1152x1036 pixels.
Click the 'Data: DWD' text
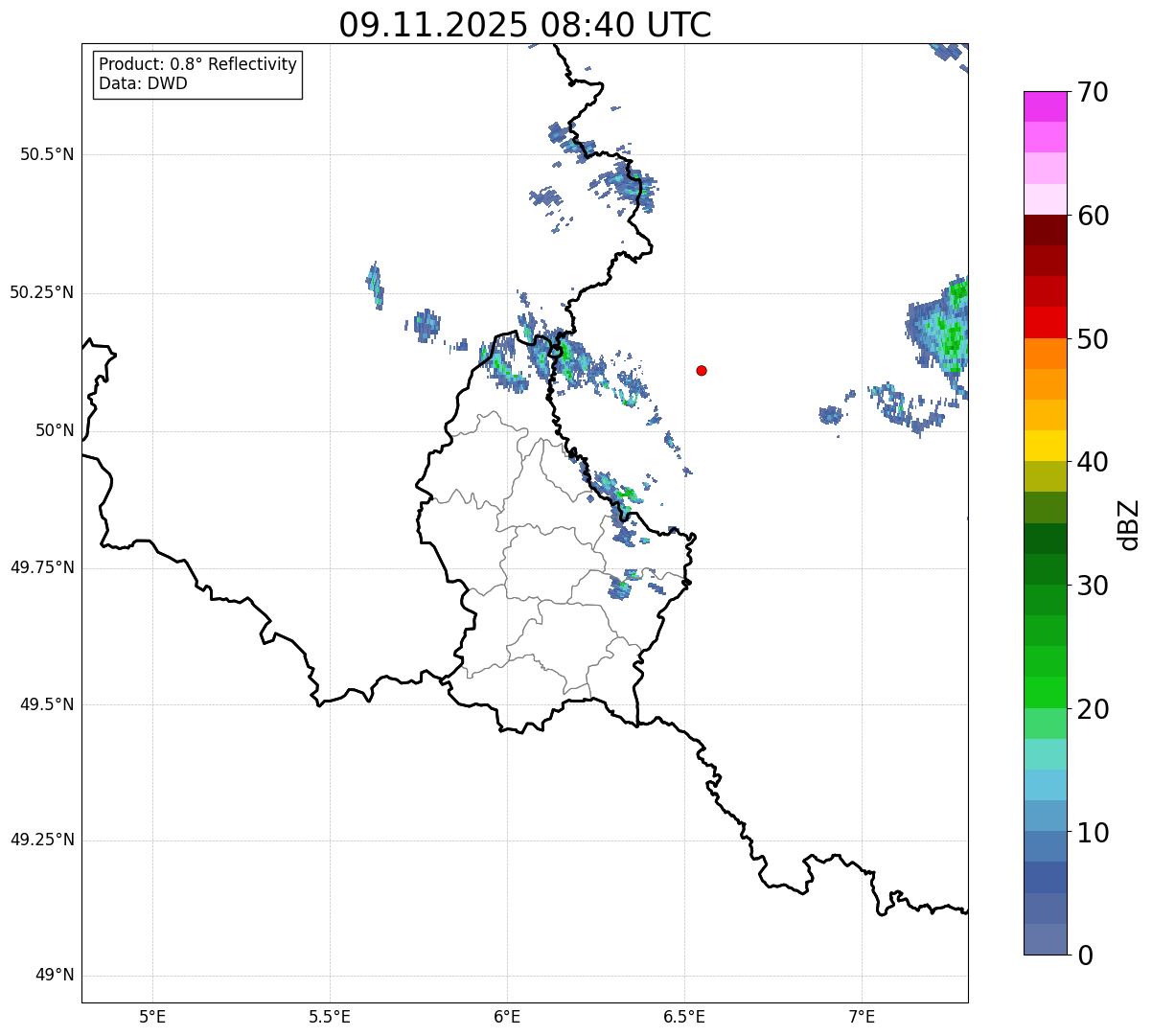pyautogui.click(x=143, y=83)
